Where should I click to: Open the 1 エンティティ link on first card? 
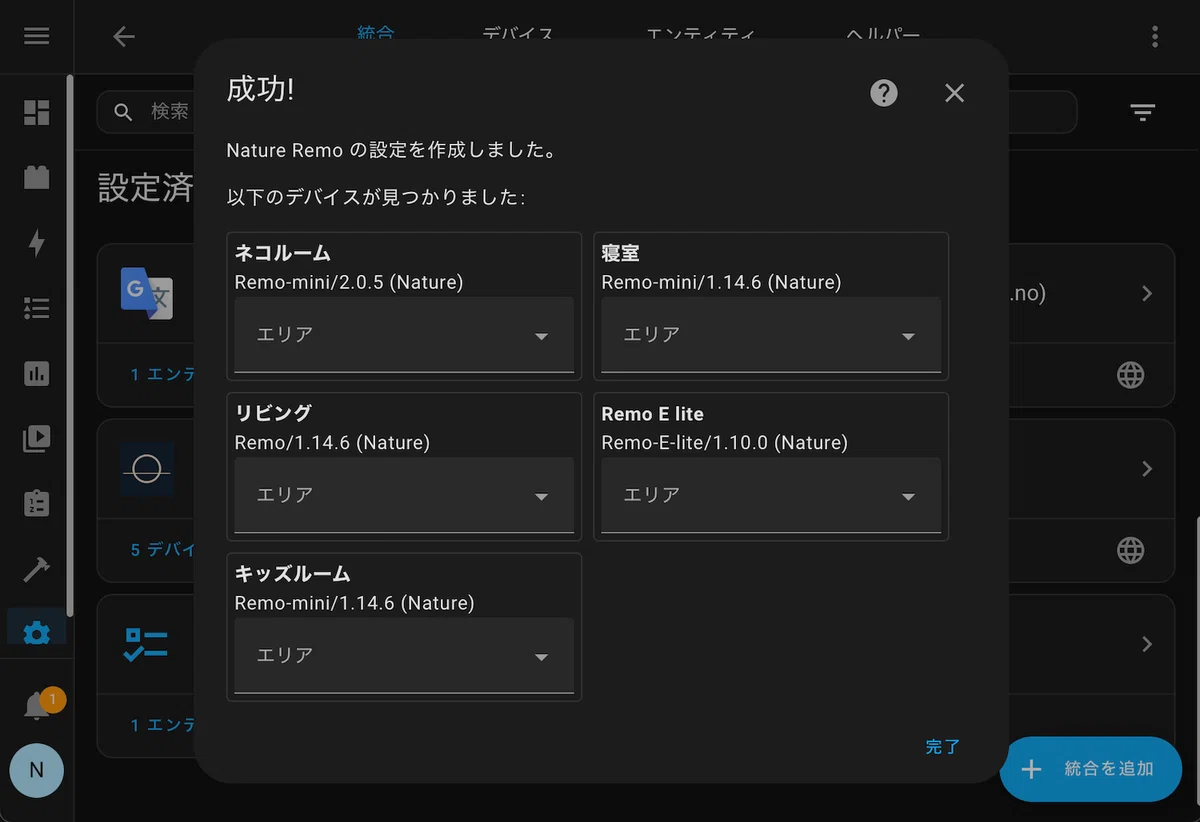point(163,375)
